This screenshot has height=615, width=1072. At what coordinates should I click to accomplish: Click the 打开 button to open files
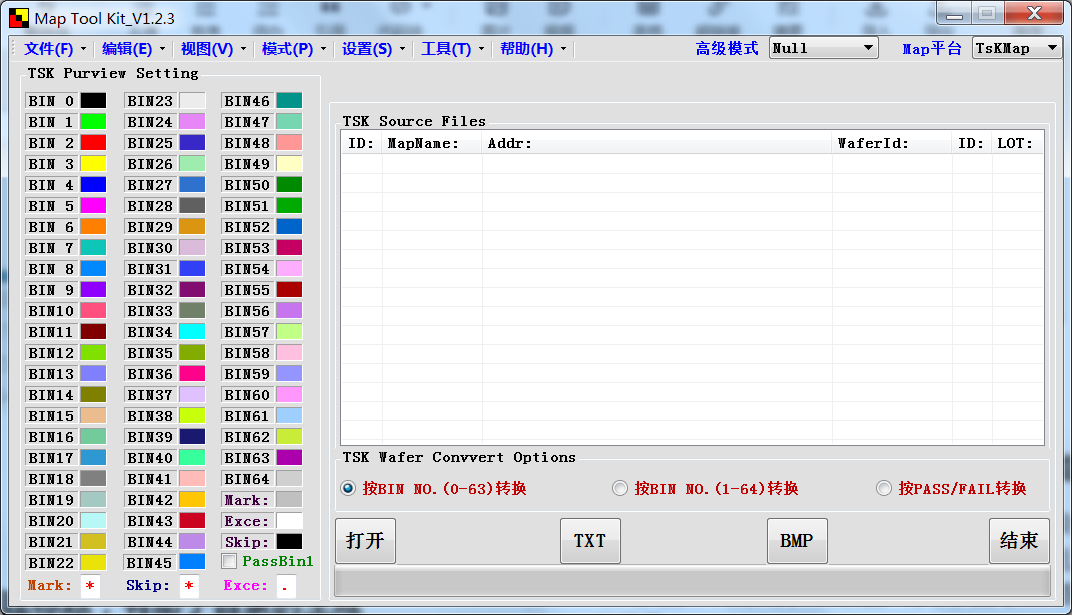365,540
